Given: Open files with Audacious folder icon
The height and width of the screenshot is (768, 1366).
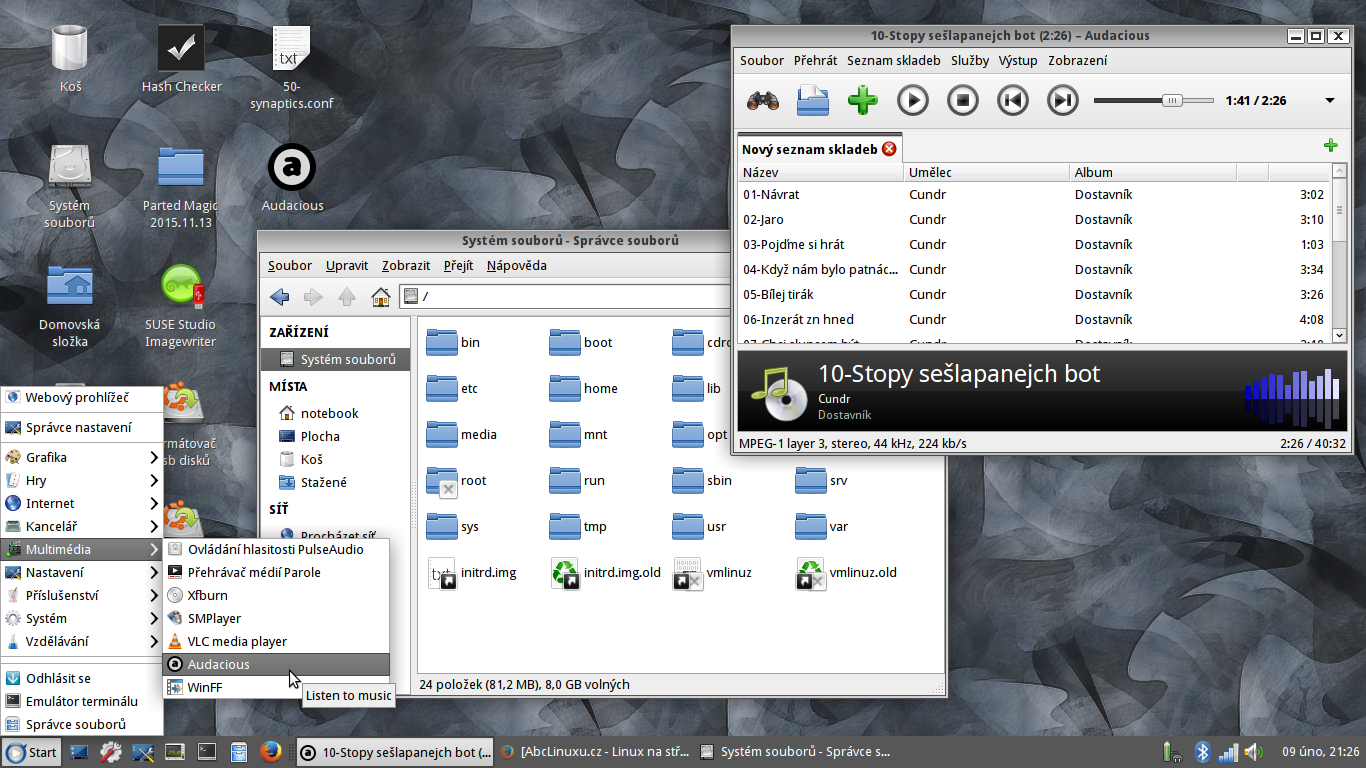Looking at the screenshot, I should pos(813,100).
